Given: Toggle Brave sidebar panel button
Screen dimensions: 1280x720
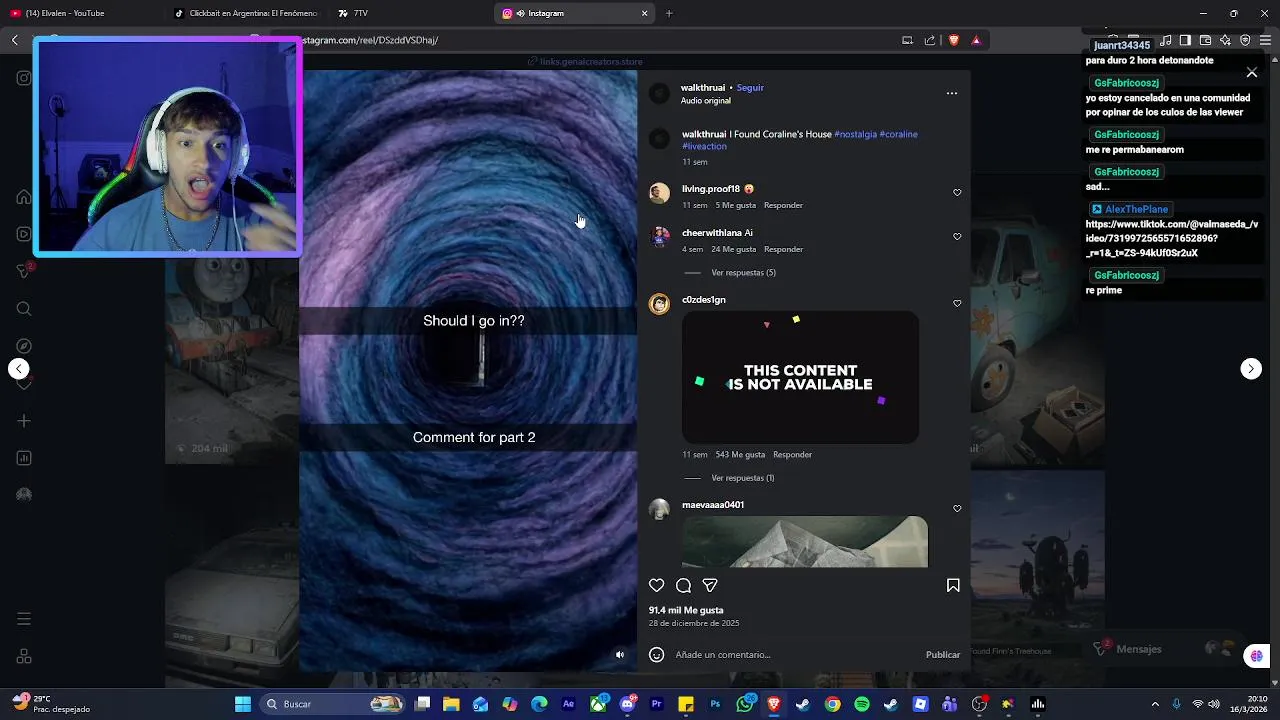Looking at the screenshot, I should tap(1185, 40).
